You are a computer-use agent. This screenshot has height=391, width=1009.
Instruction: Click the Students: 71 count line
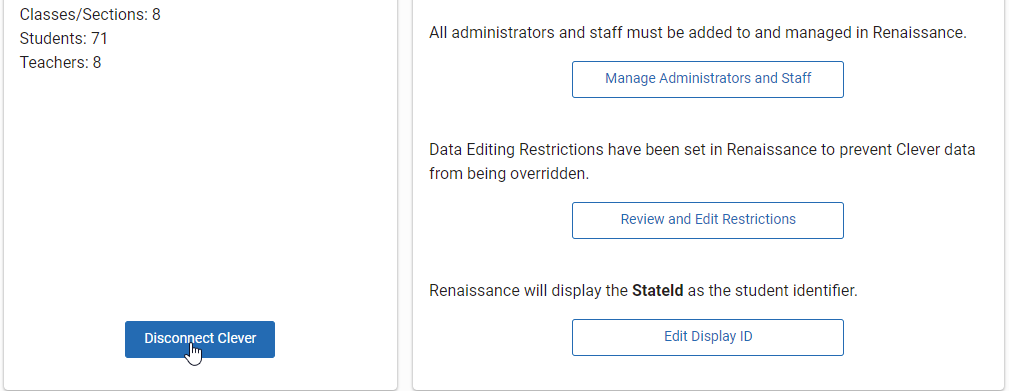[x=64, y=39]
